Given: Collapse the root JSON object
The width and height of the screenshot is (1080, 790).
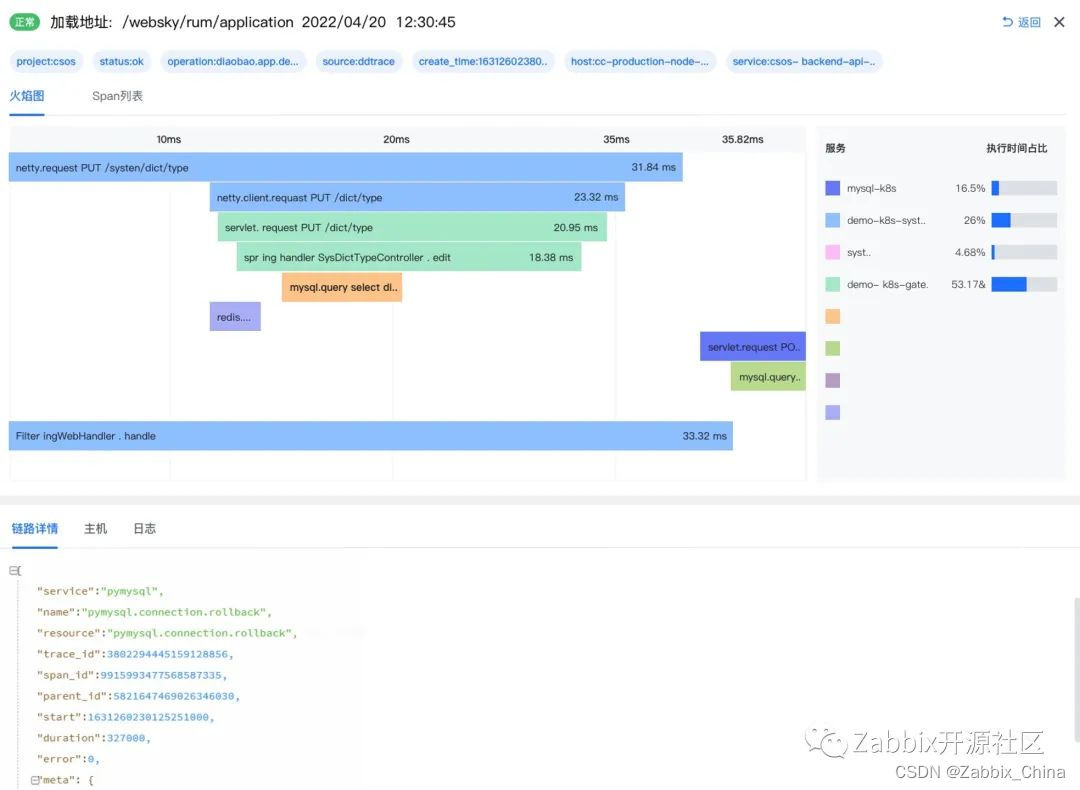Looking at the screenshot, I should click(x=13, y=570).
